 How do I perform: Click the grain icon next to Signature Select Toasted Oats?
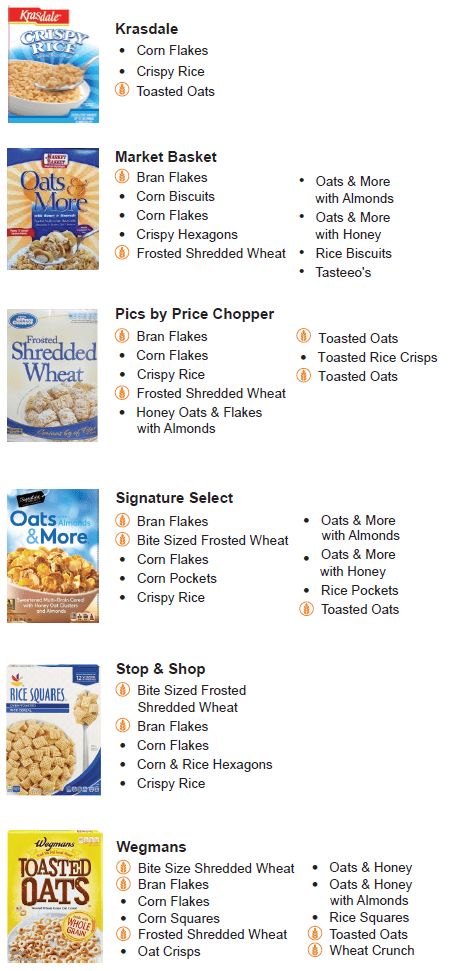tap(306, 609)
